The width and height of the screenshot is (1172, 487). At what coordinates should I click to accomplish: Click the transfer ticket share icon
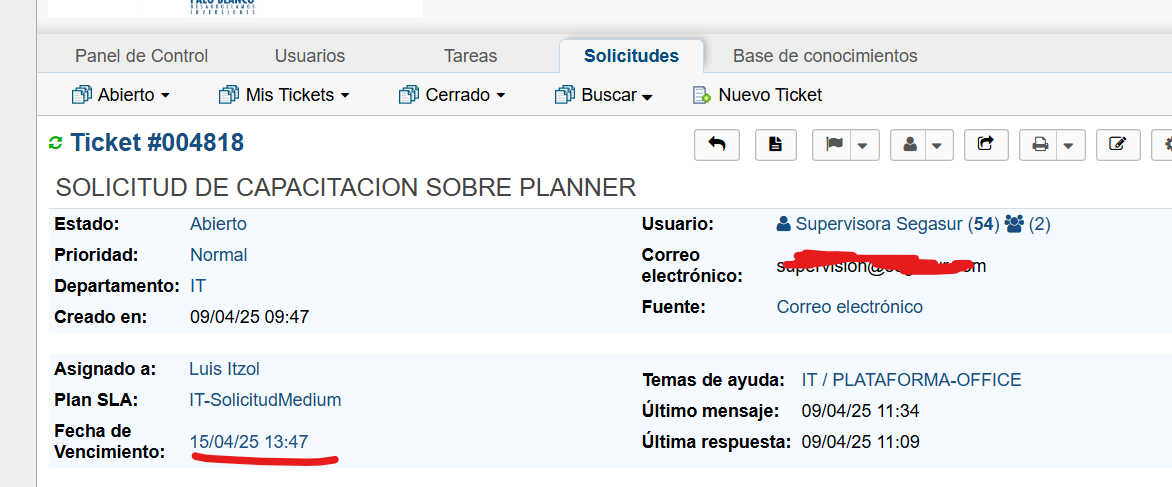click(985, 145)
